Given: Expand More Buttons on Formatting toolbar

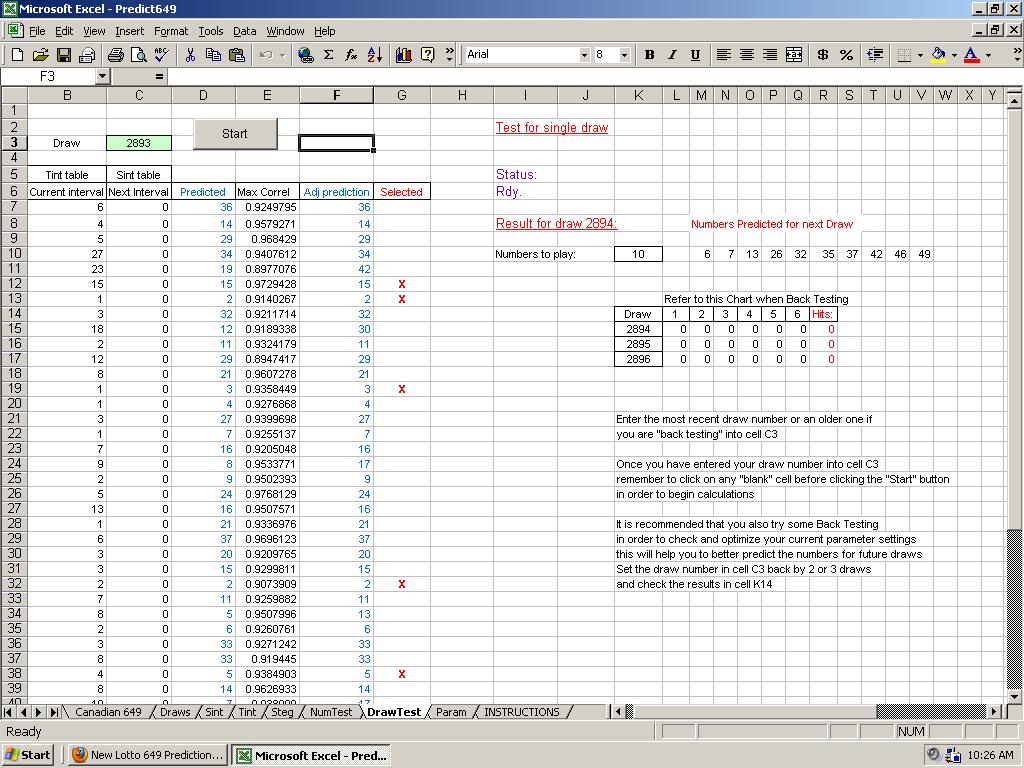Looking at the screenshot, I should (1016, 55).
